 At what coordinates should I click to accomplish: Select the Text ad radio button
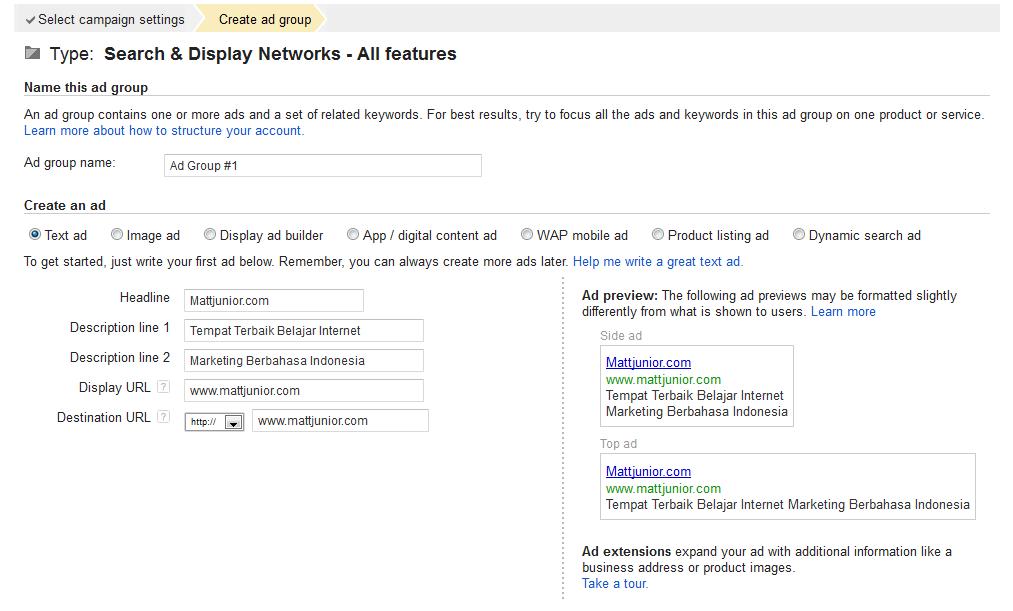[35, 234]
